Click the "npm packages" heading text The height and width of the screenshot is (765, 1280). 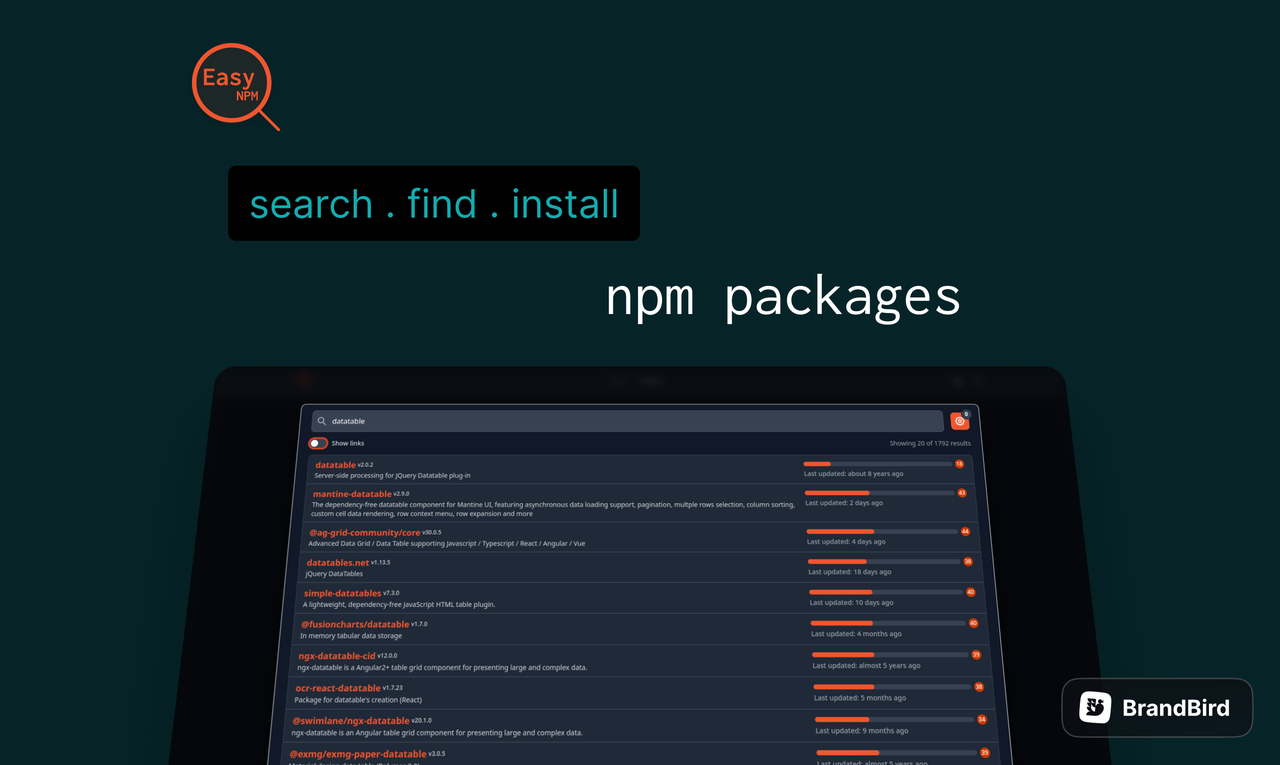click(783, 297)
